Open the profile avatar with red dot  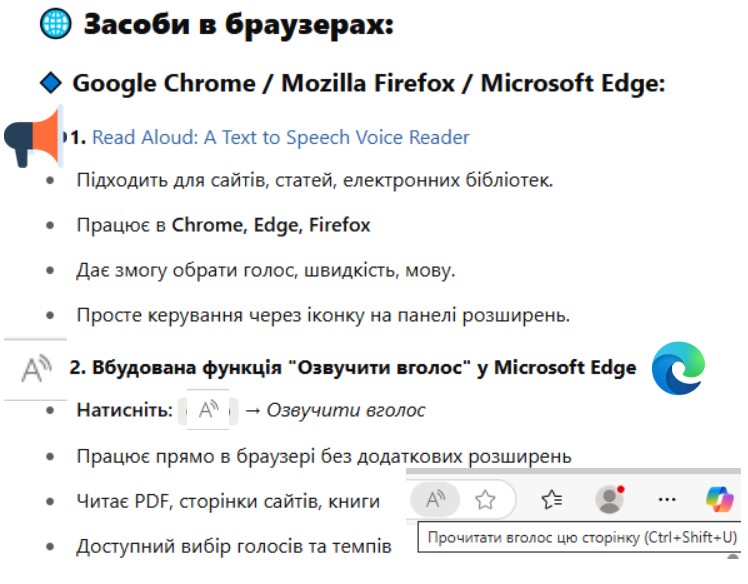610,499
